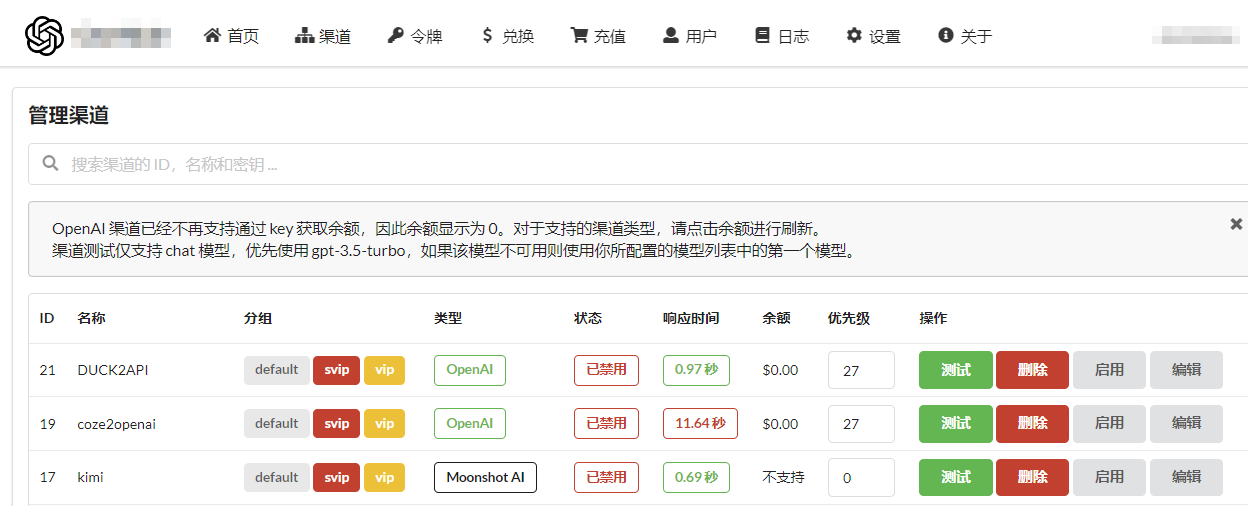Click the home icon in navbar
Image resolution: width=1248 pixels, height=506 pixels.
tap(212, 36)
